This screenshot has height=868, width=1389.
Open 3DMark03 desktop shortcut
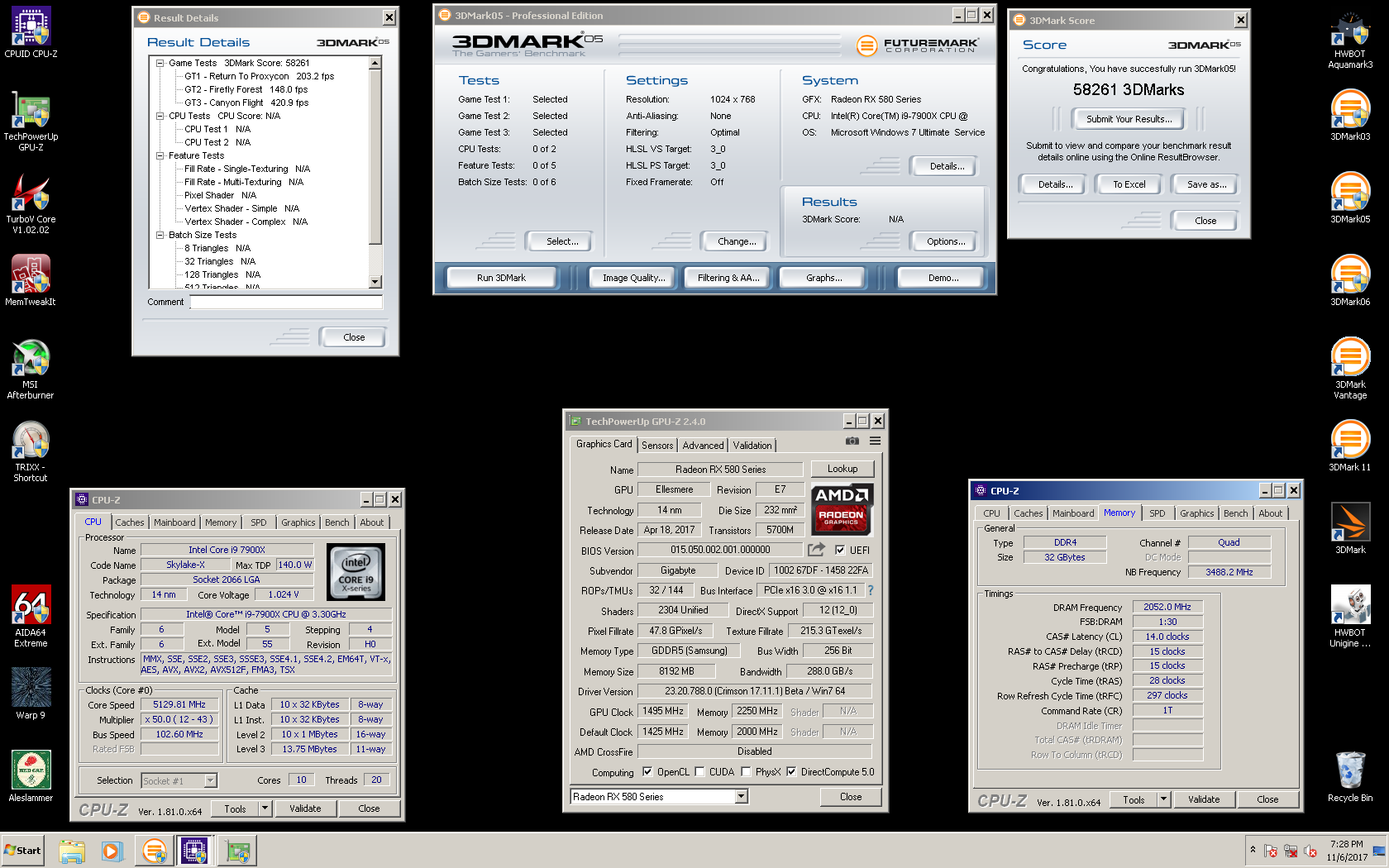pyautogui.click(x=1350, y=115)
